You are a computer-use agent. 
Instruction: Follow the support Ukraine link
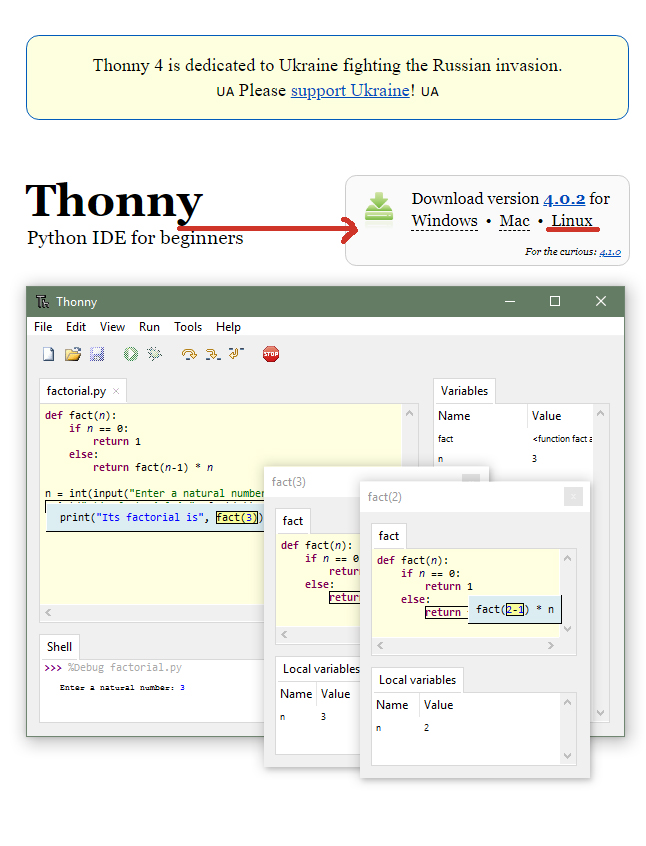(x=350, y=90)
